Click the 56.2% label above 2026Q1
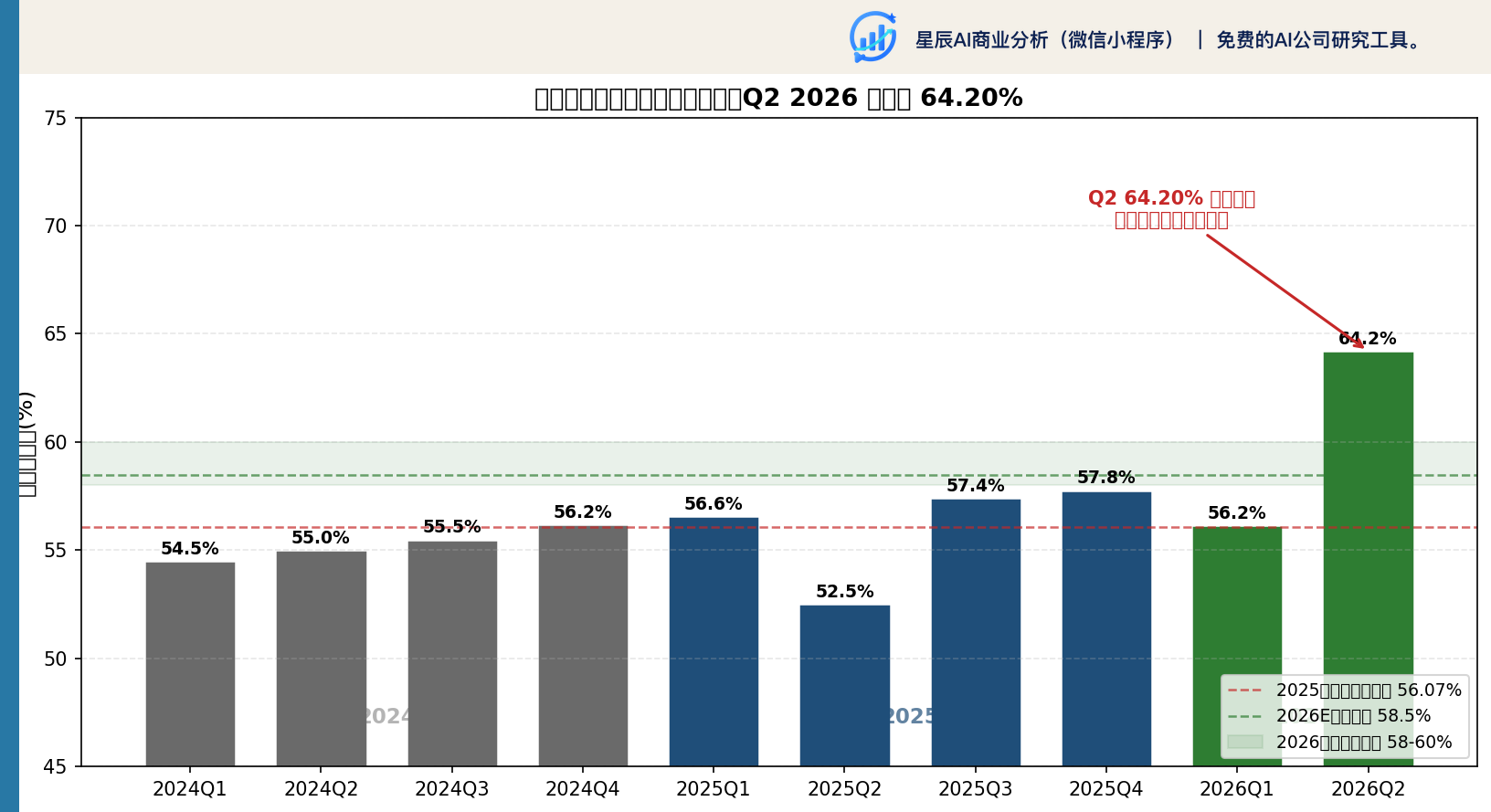The width and height of the screenshot is (1491, 812). [1237, 513]
